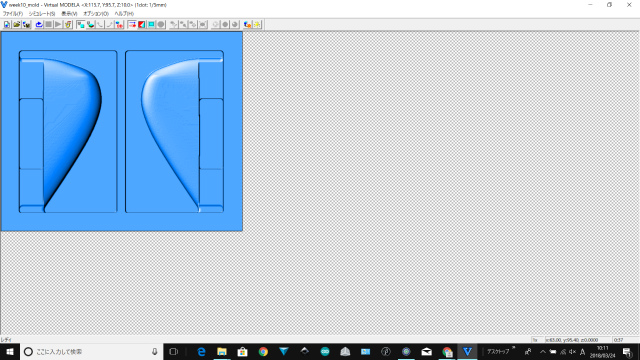Click the cyan rectangle workpiece icon
640x360 pixels.
151,24
